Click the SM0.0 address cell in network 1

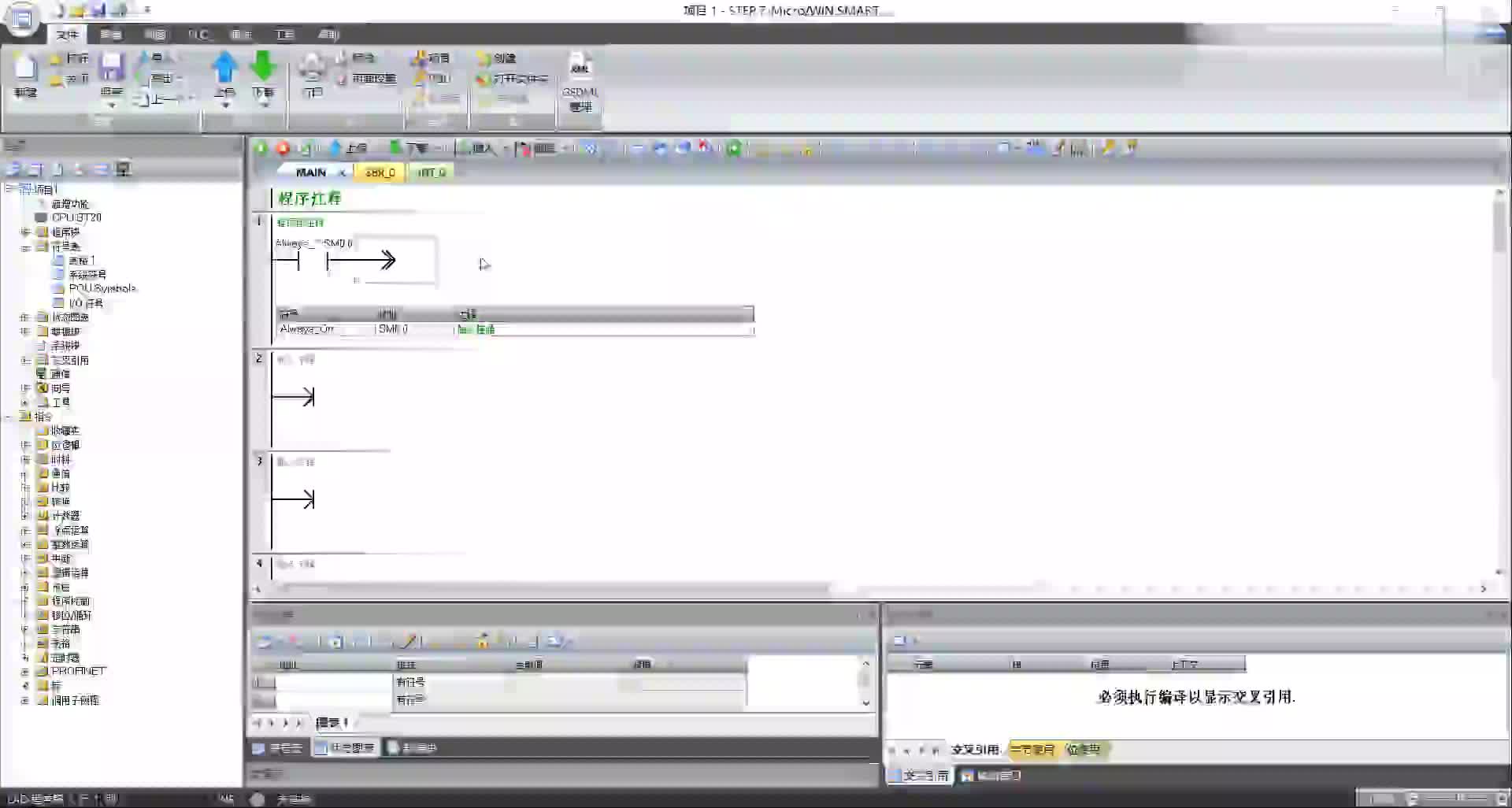[339, 243]
